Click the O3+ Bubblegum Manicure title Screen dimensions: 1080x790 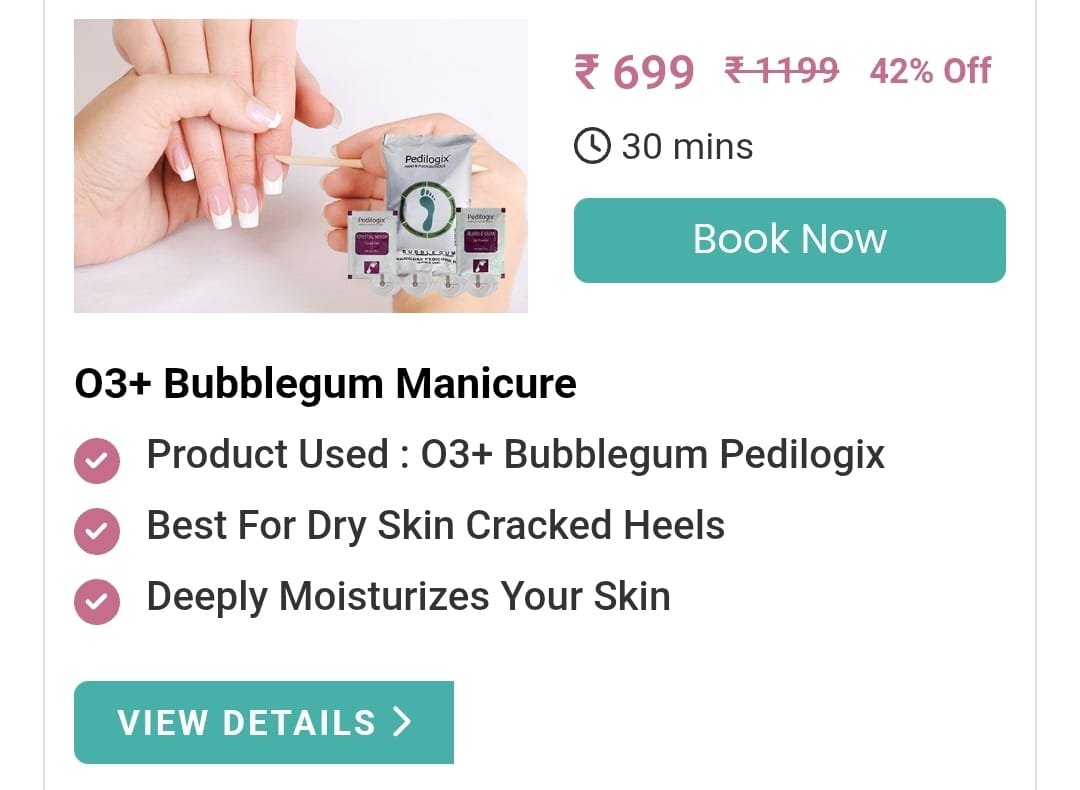click(325, 384)
